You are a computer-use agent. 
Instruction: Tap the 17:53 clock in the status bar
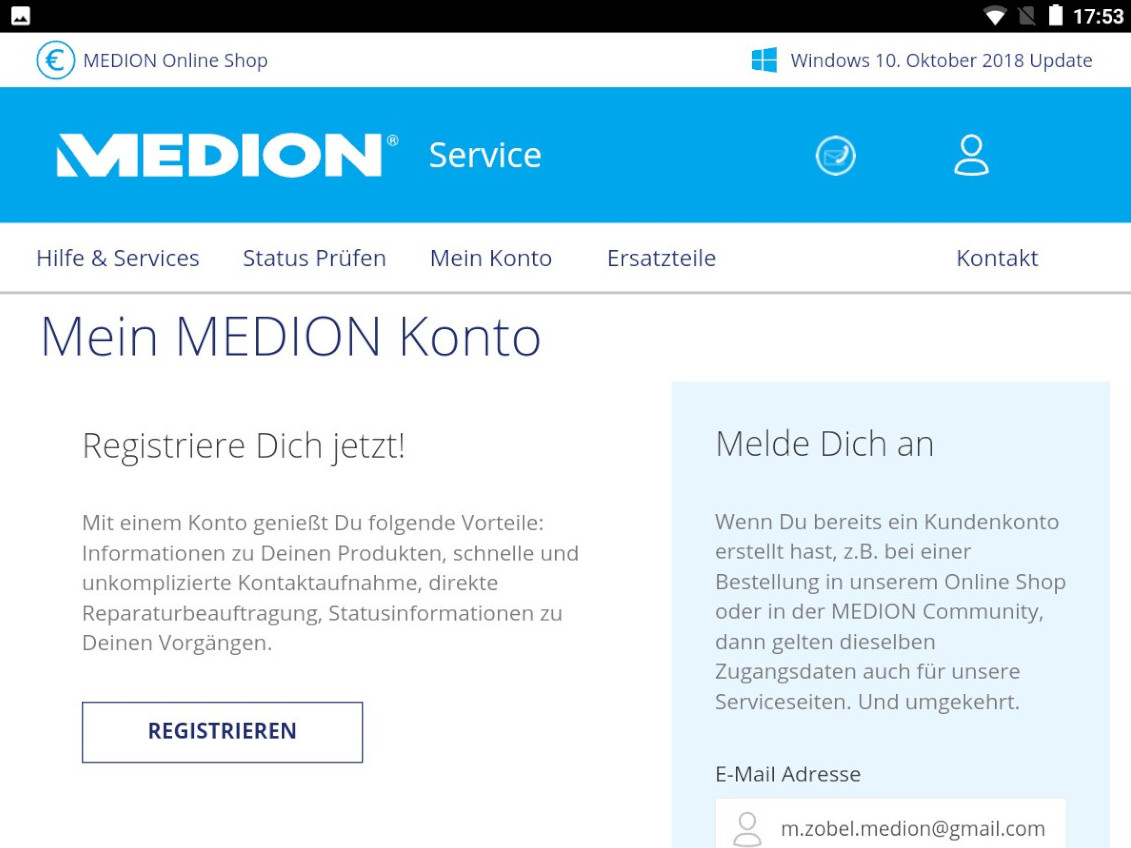pos(1098,17)
